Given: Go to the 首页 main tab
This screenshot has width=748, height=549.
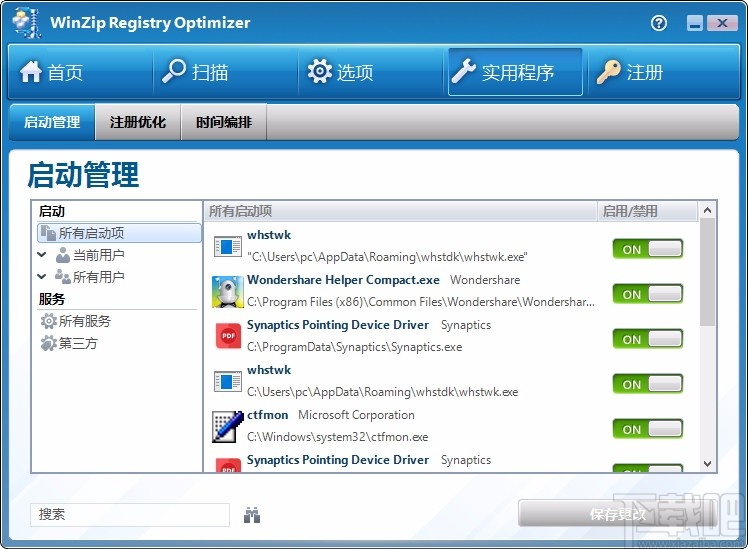Looking at the screenshot, I should click(80, 72).
